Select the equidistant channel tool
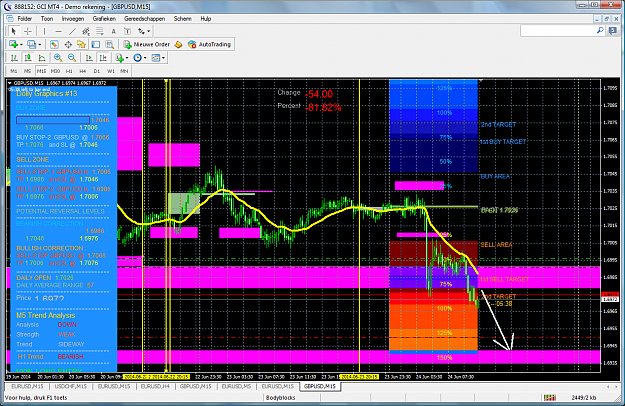The height and width of the screenshot is (406, 625). [x=86, y=31]
